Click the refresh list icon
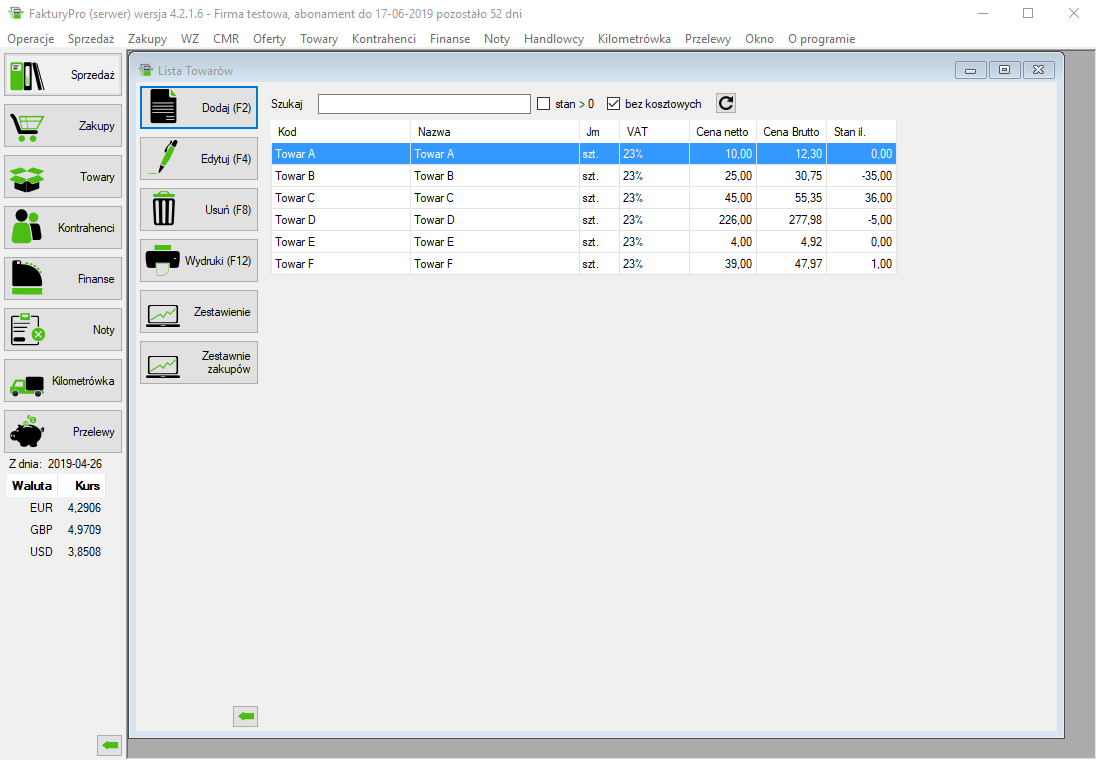1096x760 pixels. [726, 103]
